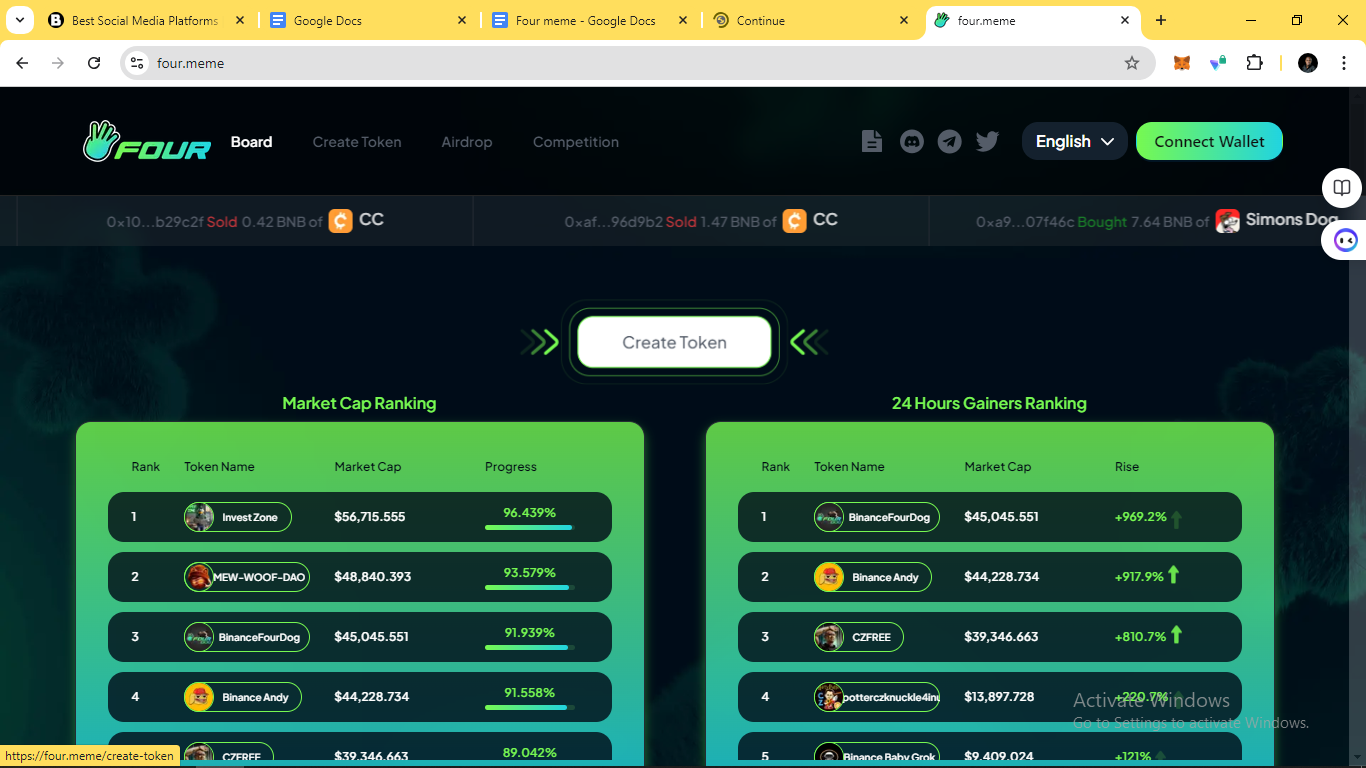
Task: Click the CZFREE avatar in Gainers Ranking
Action: click(829, 637)
